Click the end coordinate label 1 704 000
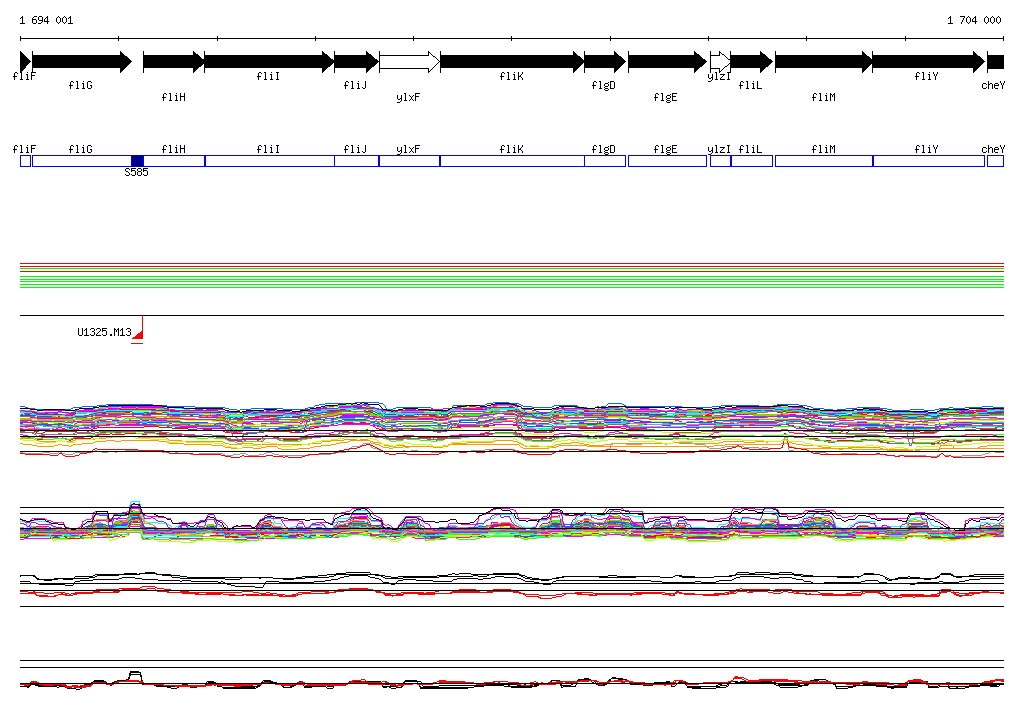1024x714 pixels. point(973,20)
